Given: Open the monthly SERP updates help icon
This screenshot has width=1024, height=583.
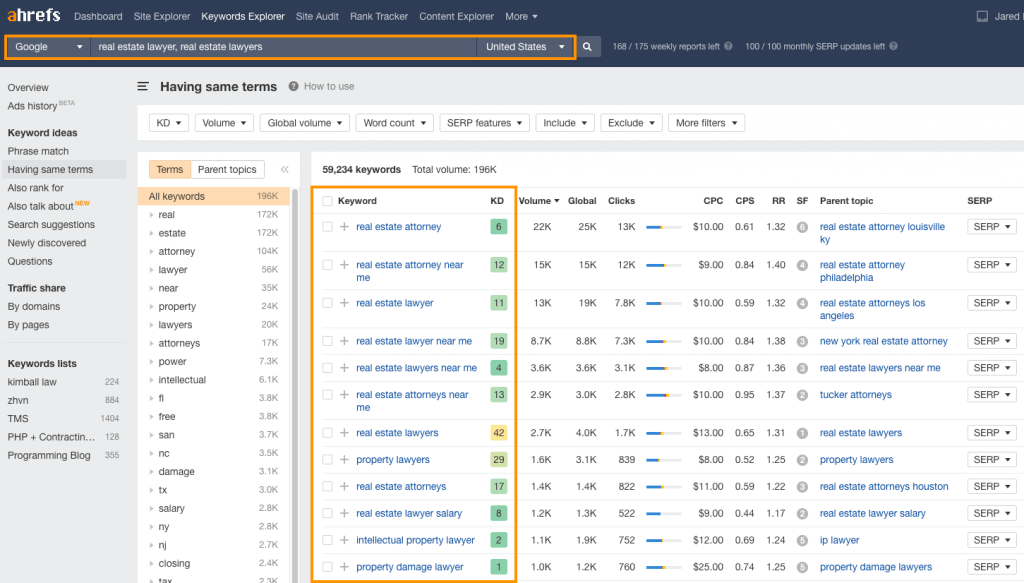Looking at the screenshot, I should pos(893,46).
